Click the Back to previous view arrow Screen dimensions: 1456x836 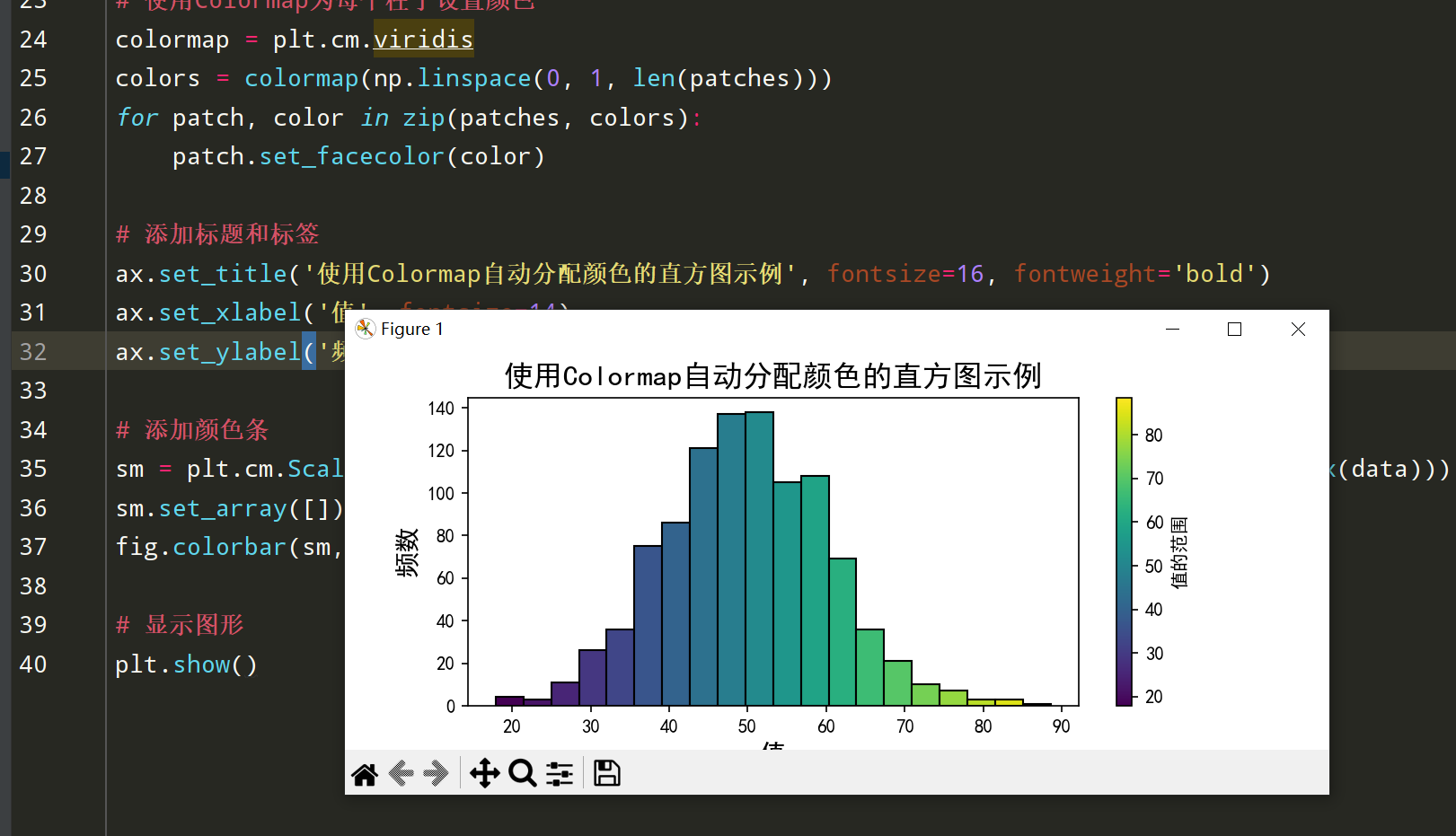pyautogui.click(x=401, y=773)
